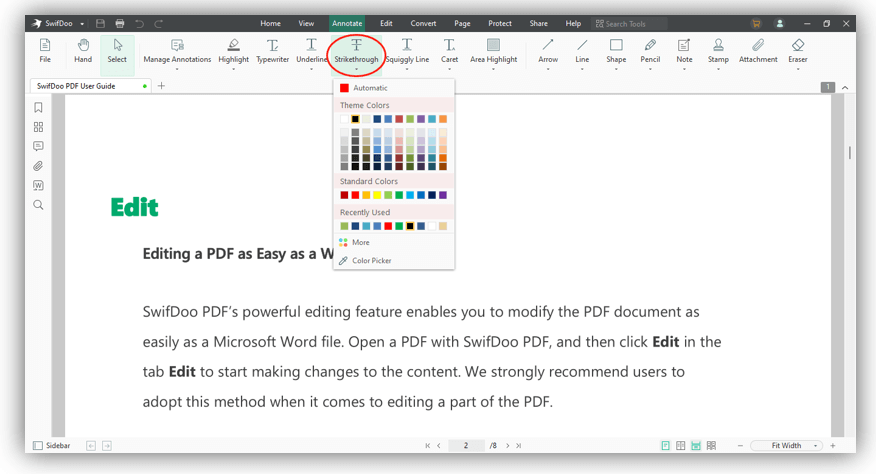This screenshot has width=876, height=474.
Task: Collapse the ribbon with the chevron
Action: tap(845, 87)
